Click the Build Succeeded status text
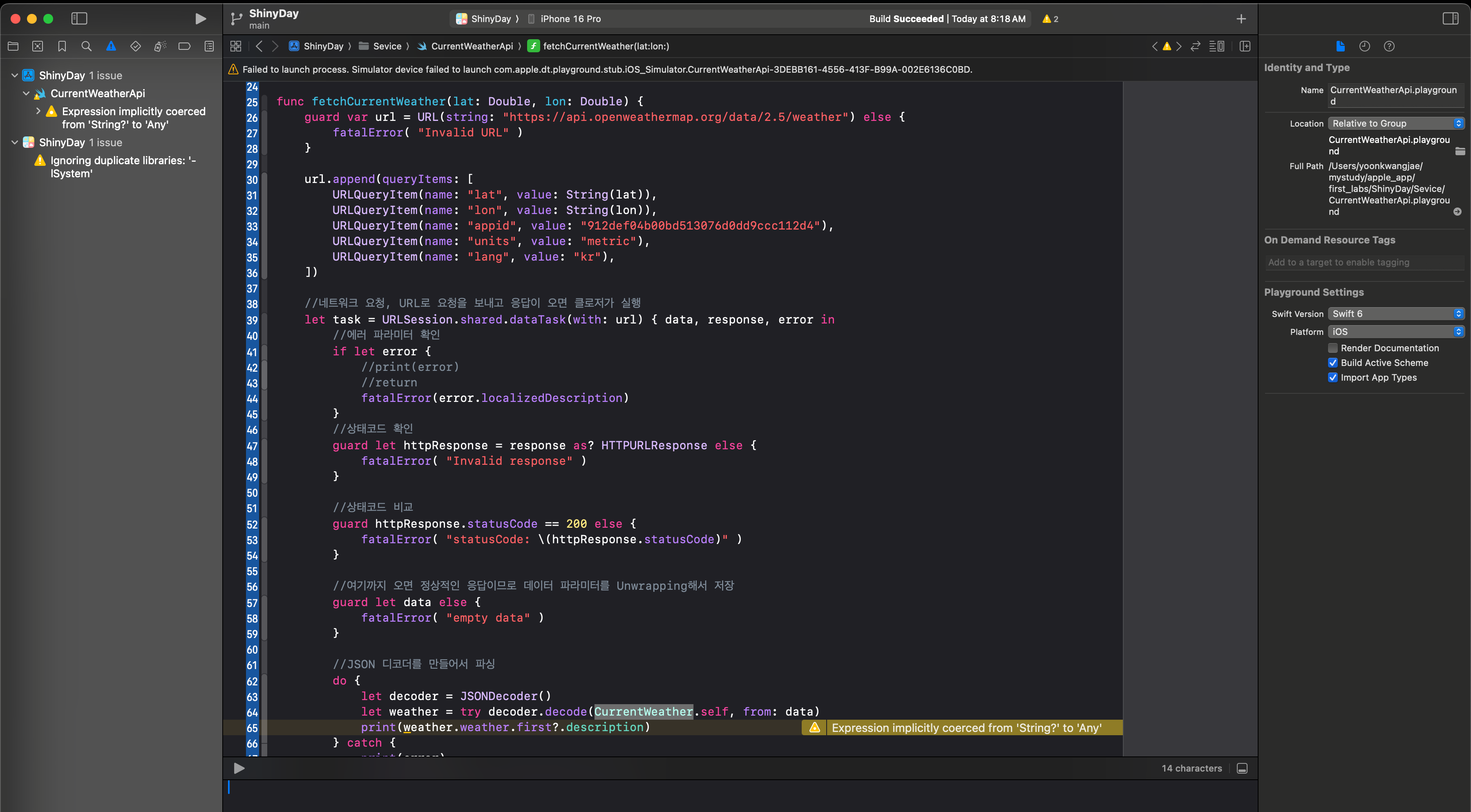Viewport: 1471px width, 812px height. point(906,19)
